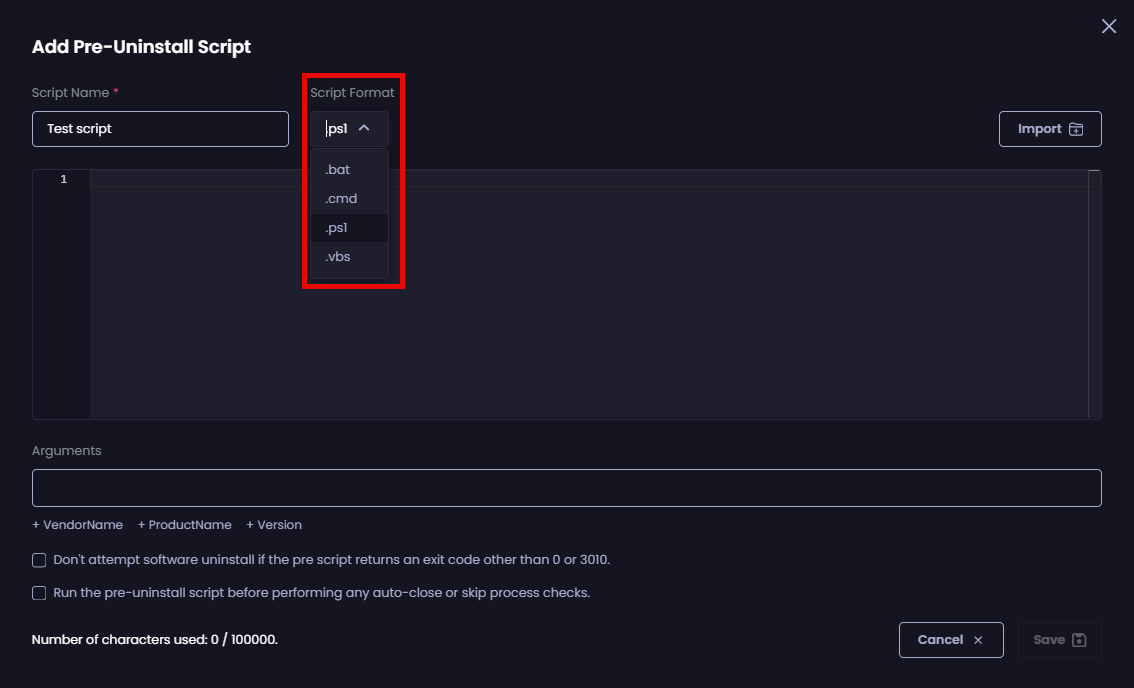This screenshot has height=688, width=1134.
Task: Focus the Arguments input box
Action: [566, 487]
